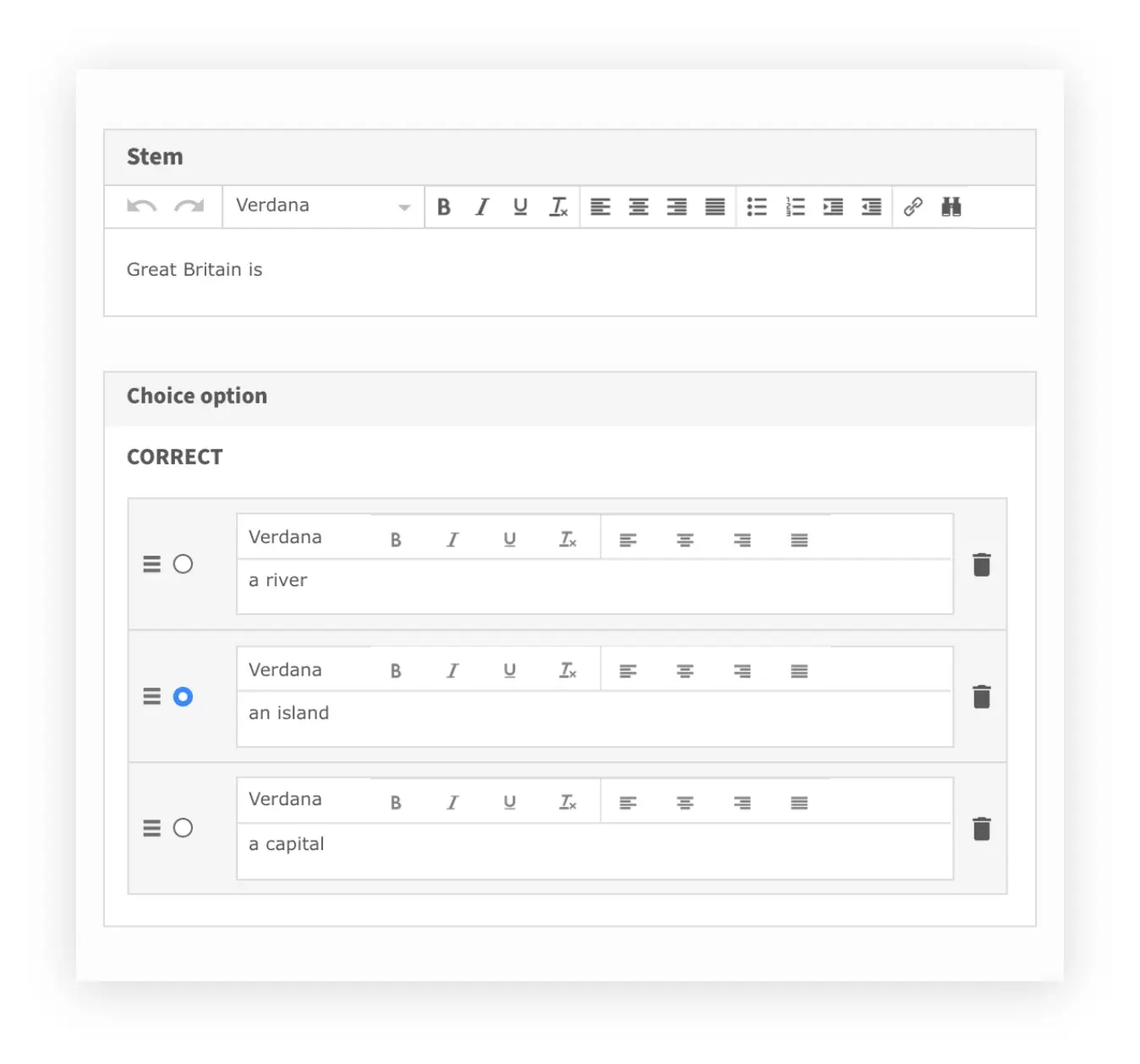Toggle bold in the Stem toolbar
The height and width of the screenshot is (1064, 1140).
[444, 207]
